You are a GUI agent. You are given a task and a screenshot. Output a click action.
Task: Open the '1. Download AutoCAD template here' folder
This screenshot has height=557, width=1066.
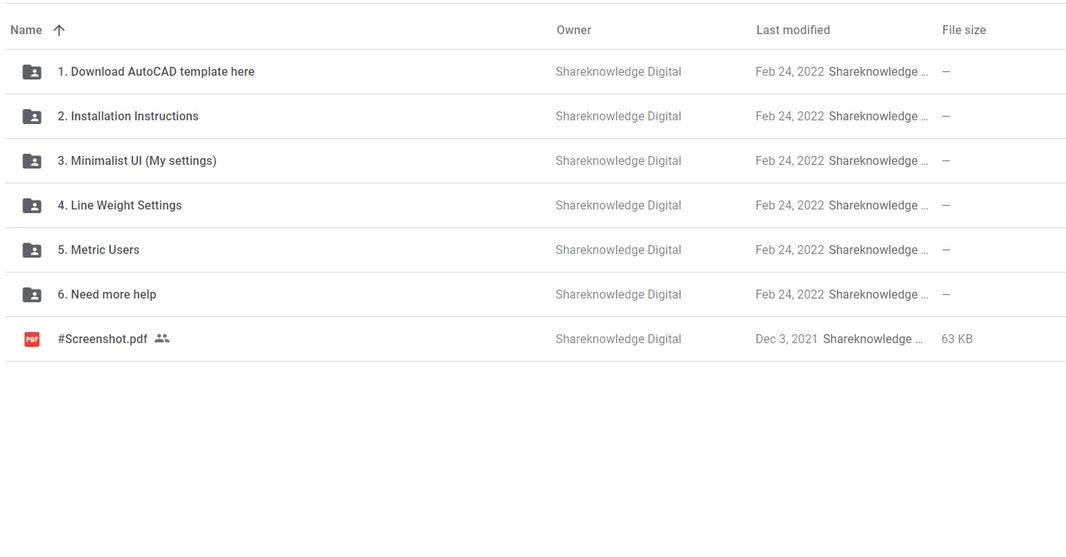pos(156,71)
